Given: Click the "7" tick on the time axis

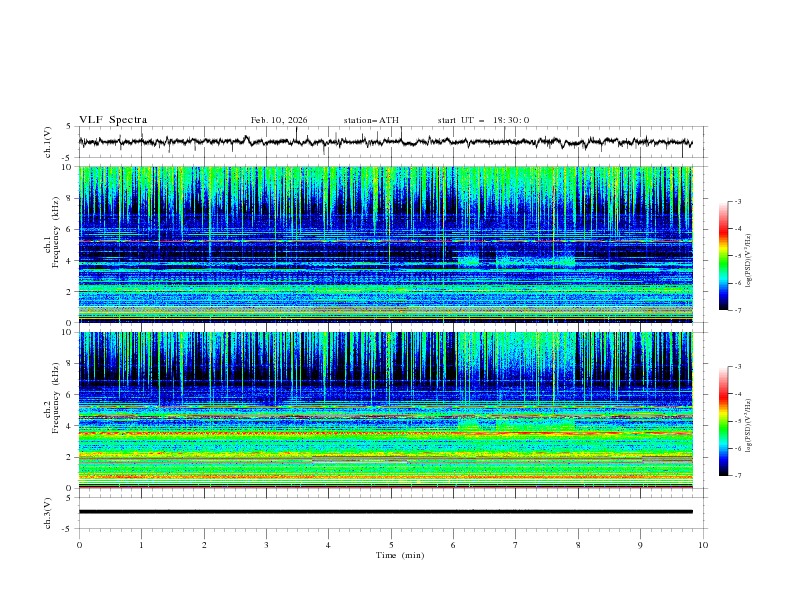Looking at the screenshot, I should click(516, 545).
